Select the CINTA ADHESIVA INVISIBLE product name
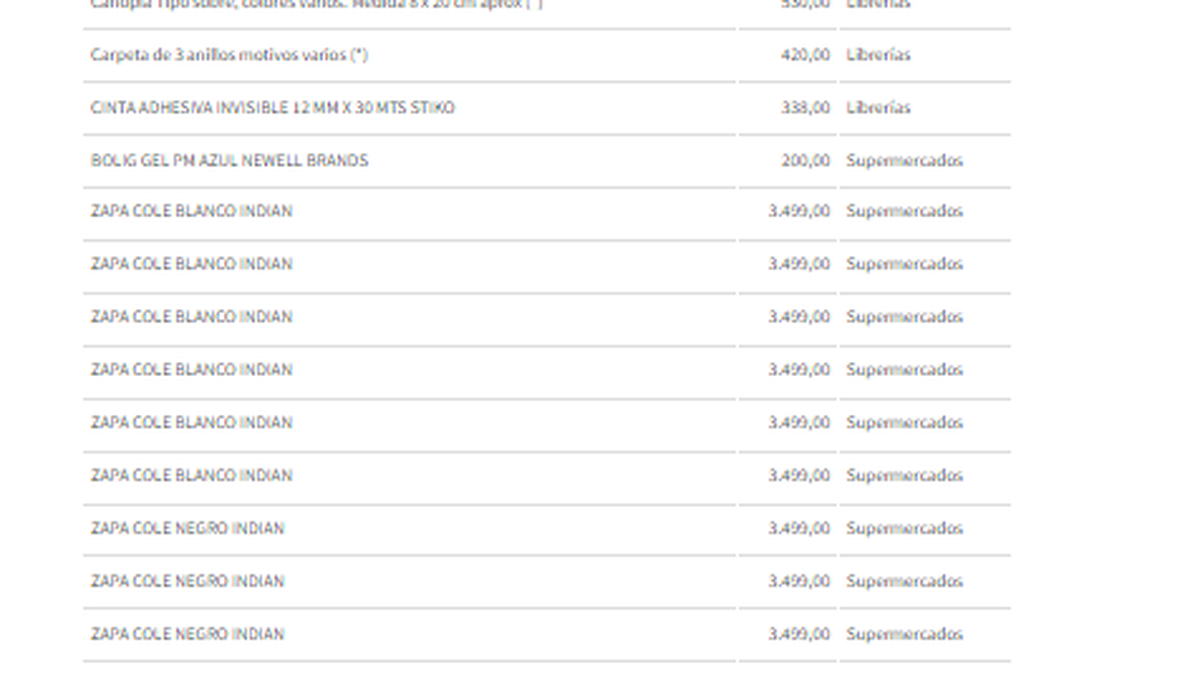 tap(272, 108)
